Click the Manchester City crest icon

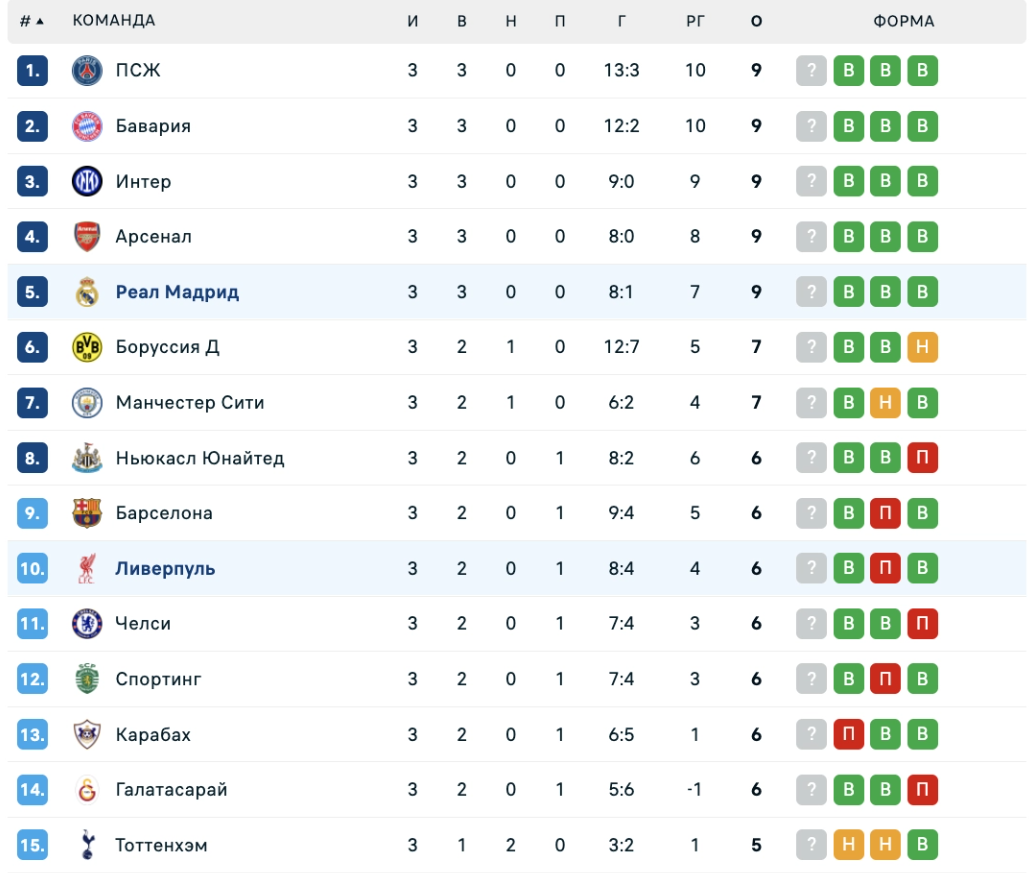[x=87, y=403]
